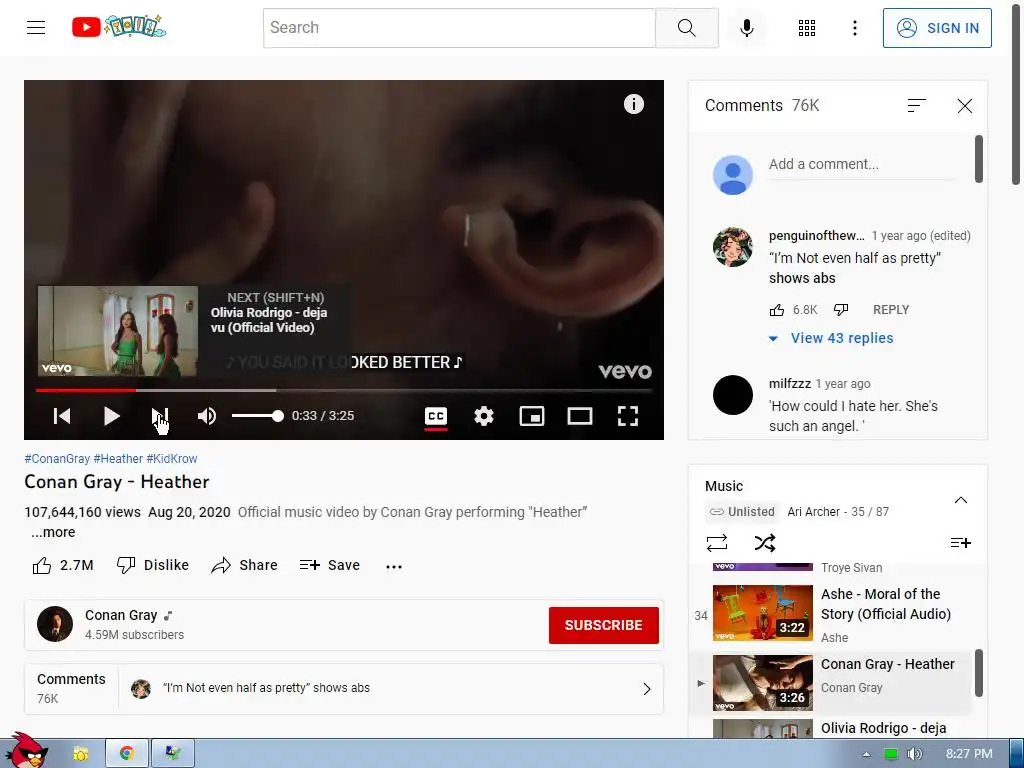Viewport: 1024px width, 768px height.
Task: Open the Angry Birds start button
Action: (25, 751)
